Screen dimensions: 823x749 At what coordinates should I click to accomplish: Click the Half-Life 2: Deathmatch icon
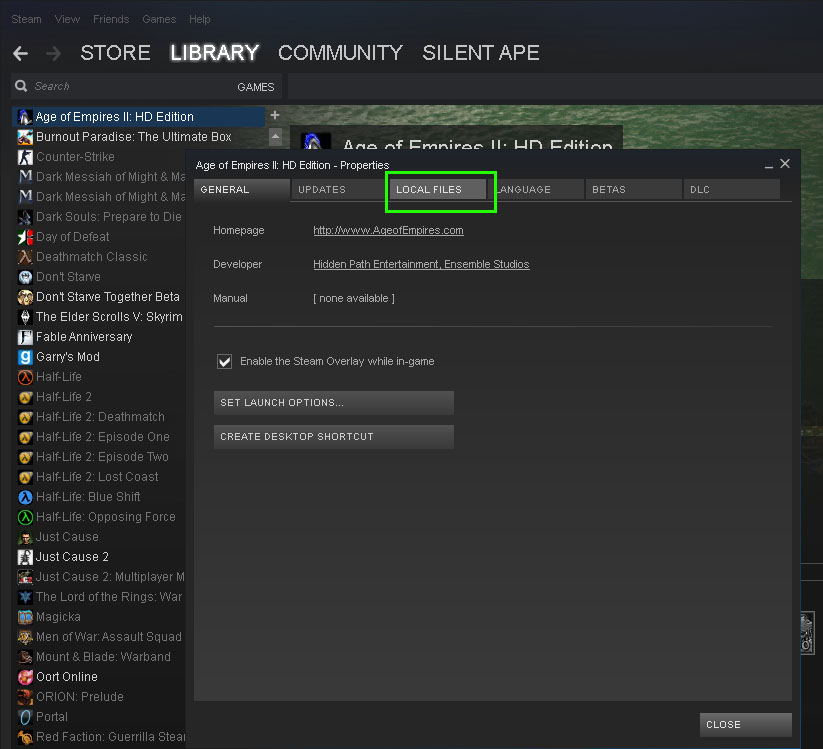pyautogui.click(x=25, y=417)
